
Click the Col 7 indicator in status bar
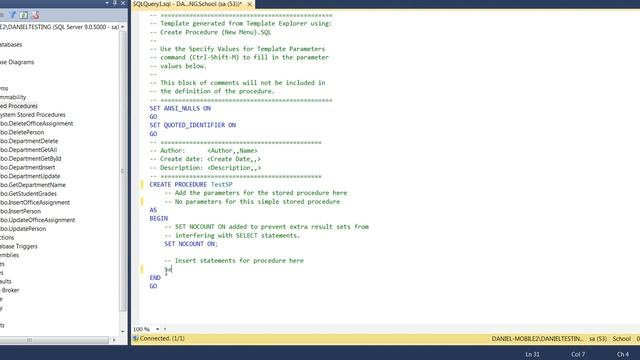[578, 354]
